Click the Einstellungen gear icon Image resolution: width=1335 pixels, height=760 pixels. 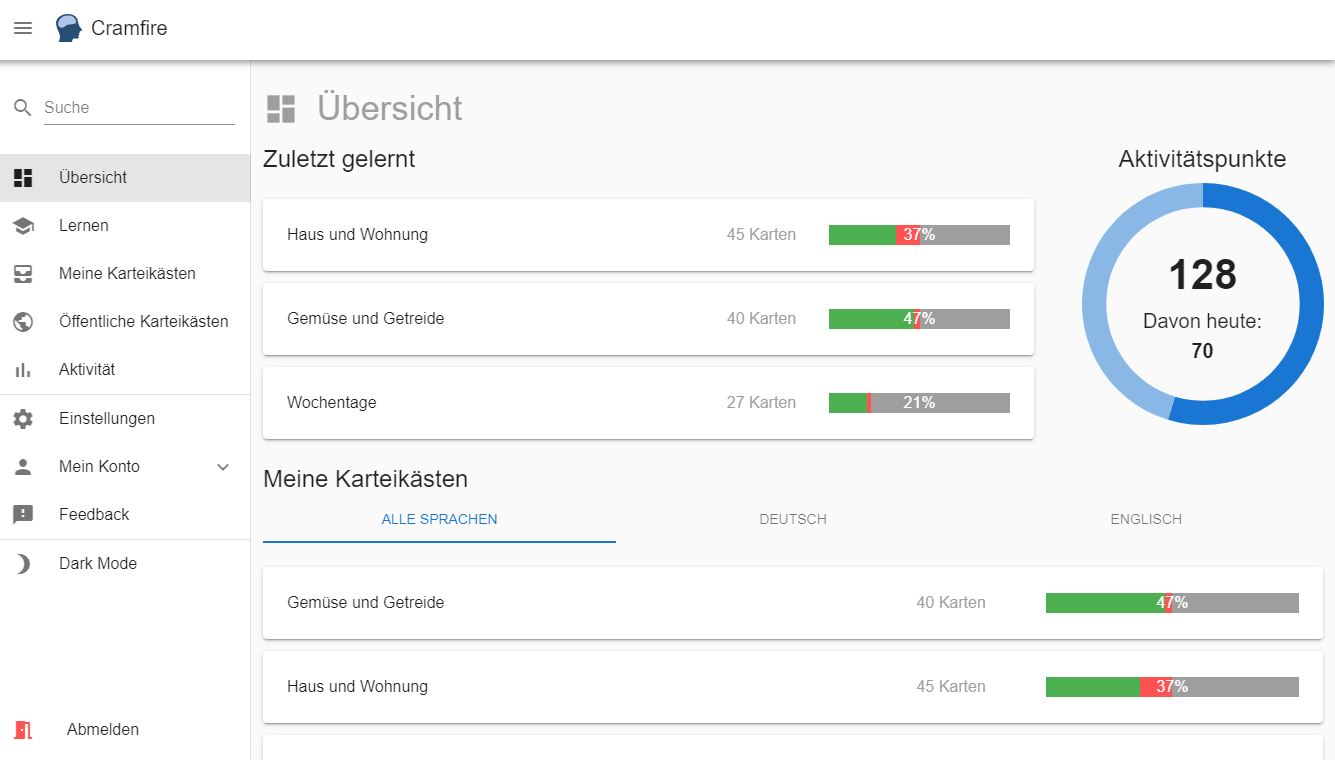[22, 418]
